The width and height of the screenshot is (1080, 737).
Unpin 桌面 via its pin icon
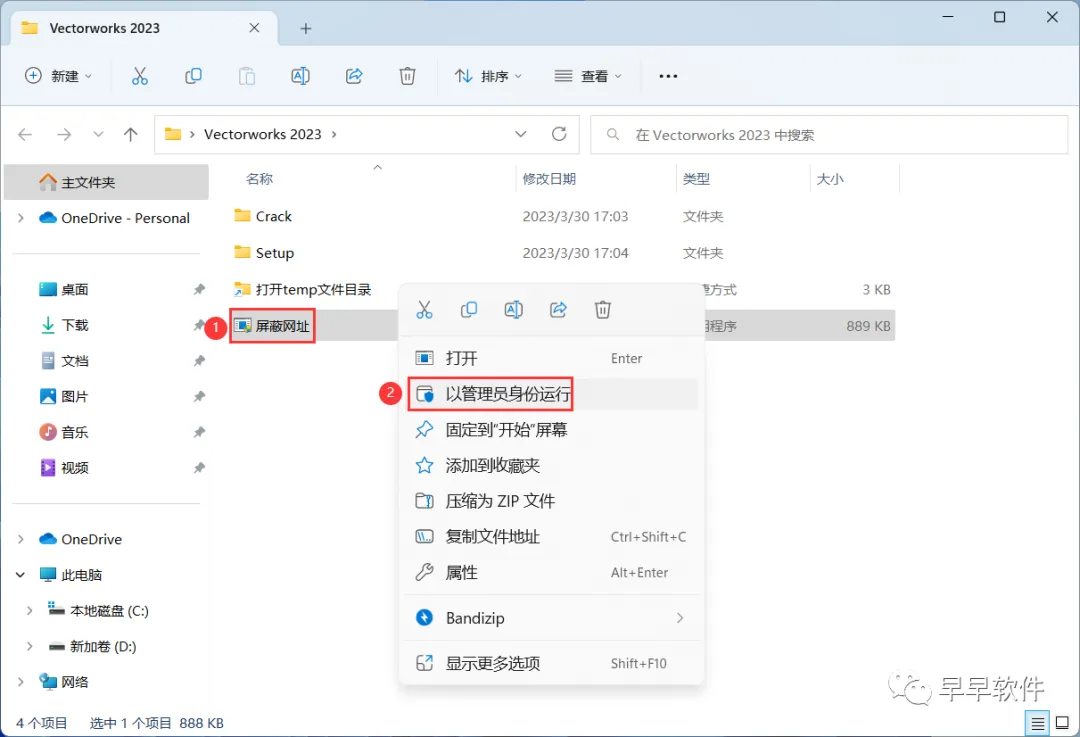point(199,289)
